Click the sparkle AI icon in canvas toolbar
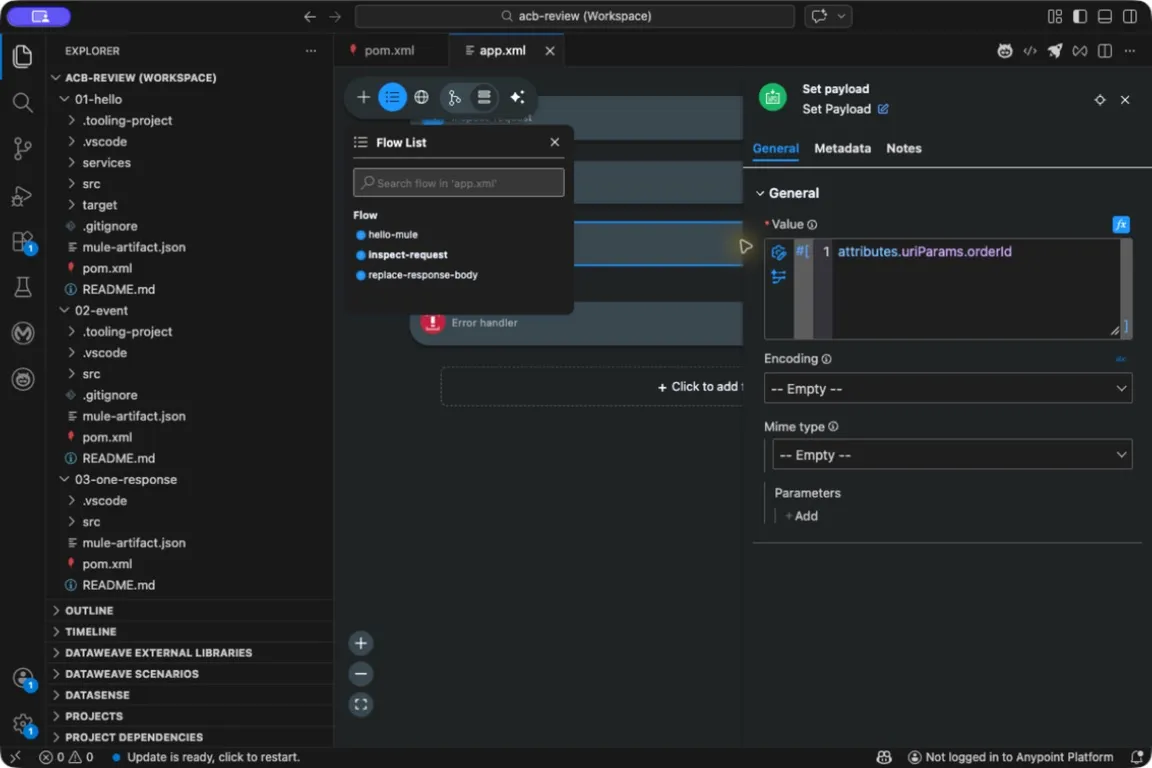The image size is (1152, 768). (517, 97)
